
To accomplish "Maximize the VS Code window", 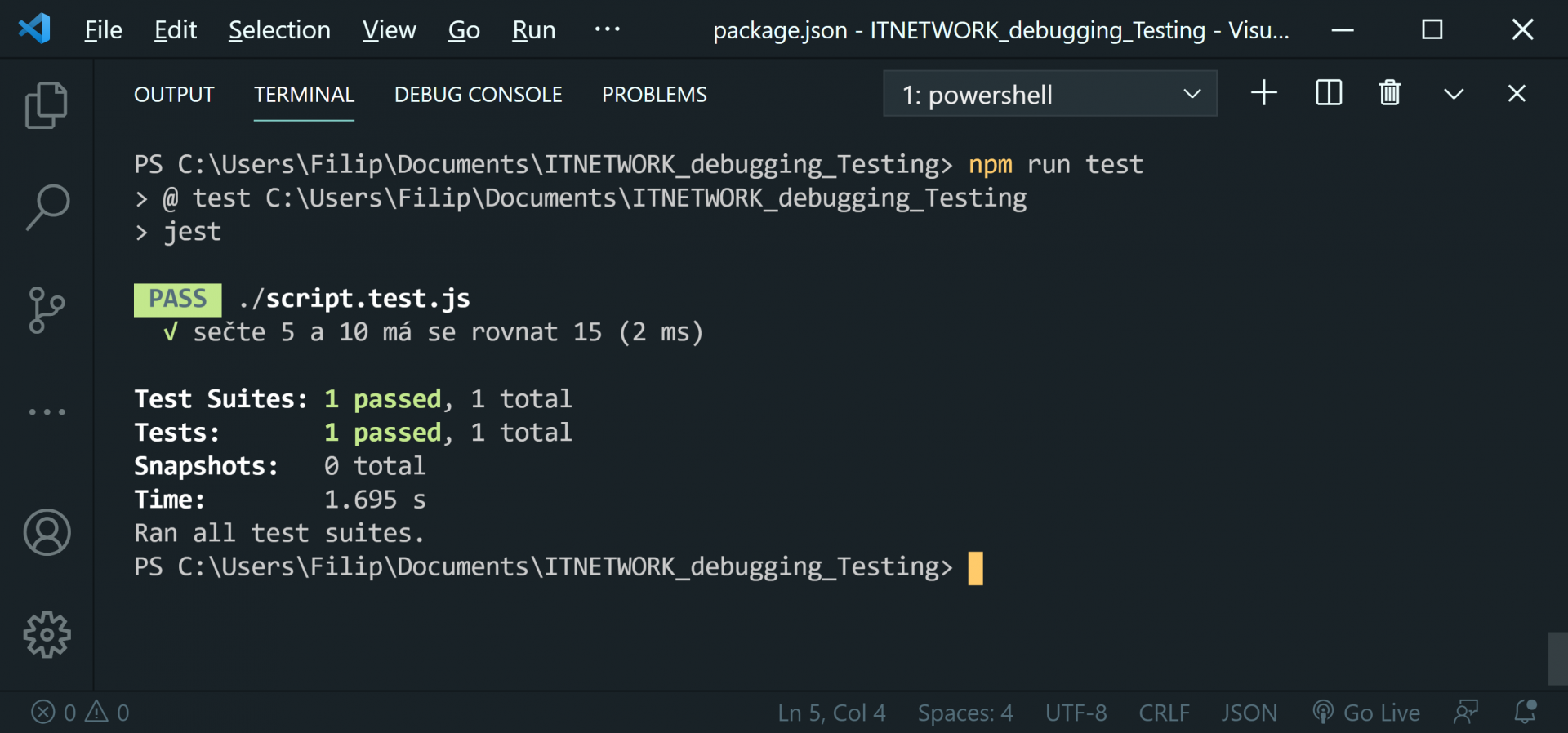I will coord(1432,30).
